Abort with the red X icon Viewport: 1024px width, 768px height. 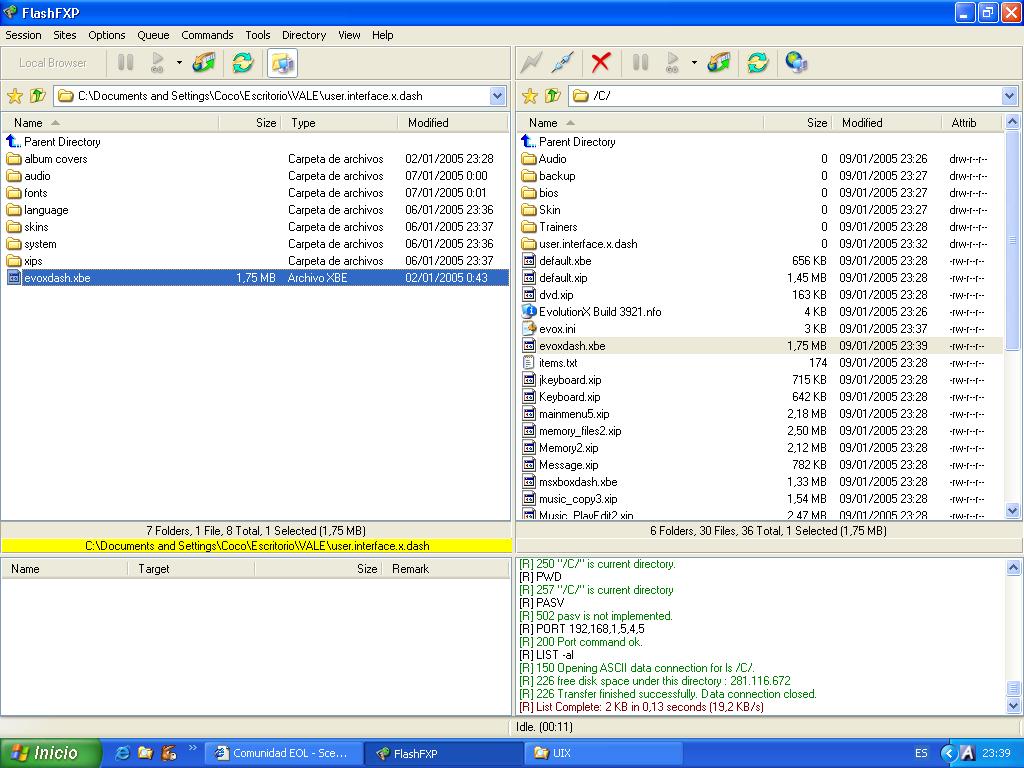(601, 63)
